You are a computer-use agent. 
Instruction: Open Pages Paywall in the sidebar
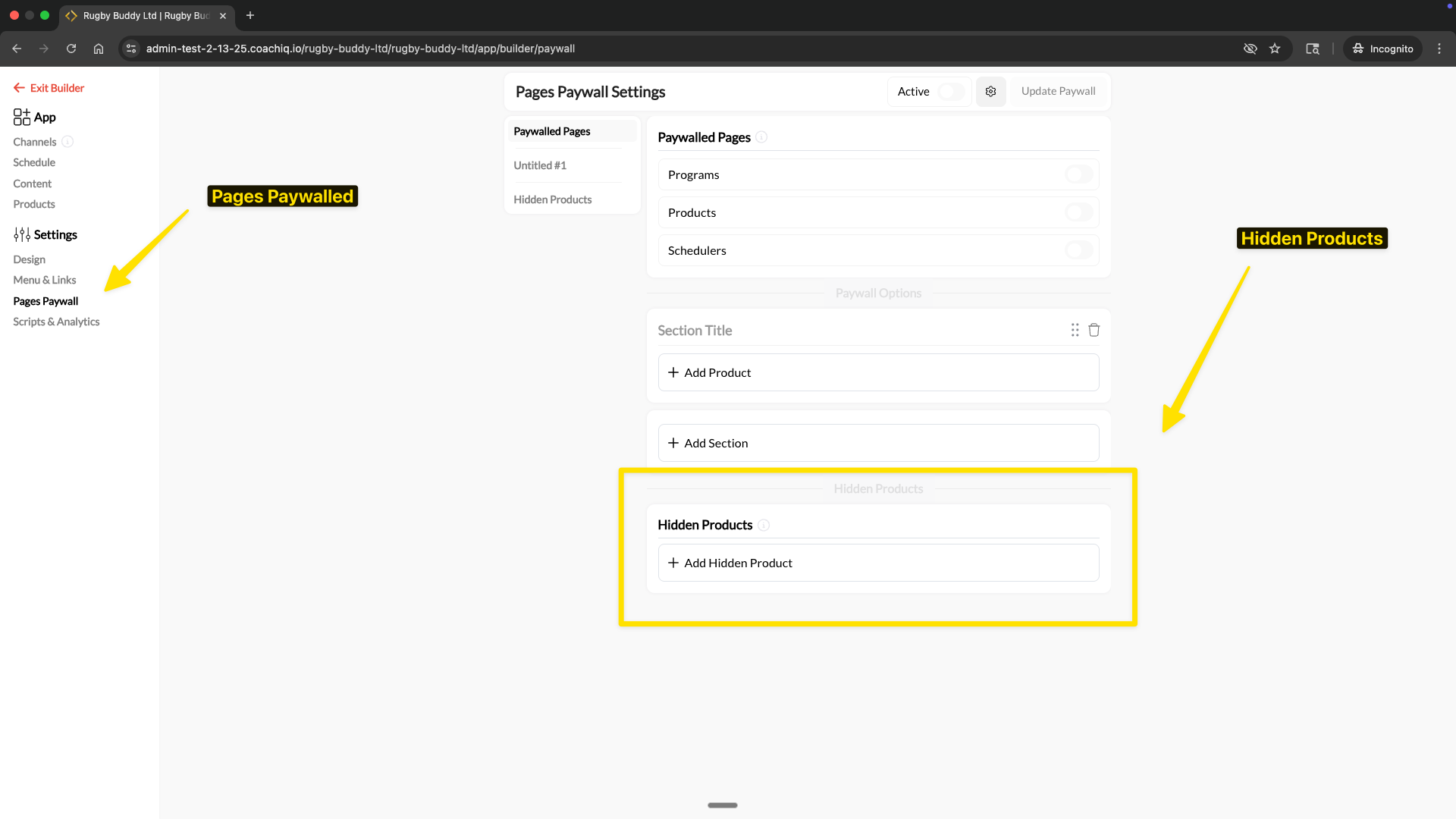(x=45, y=301)
